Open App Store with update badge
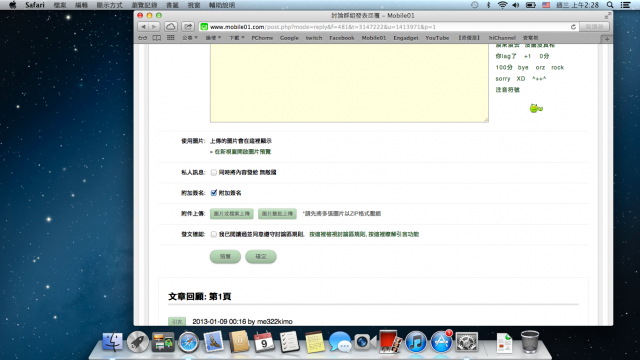The height and width of the screenshot is (360, 640). (441, 342)
